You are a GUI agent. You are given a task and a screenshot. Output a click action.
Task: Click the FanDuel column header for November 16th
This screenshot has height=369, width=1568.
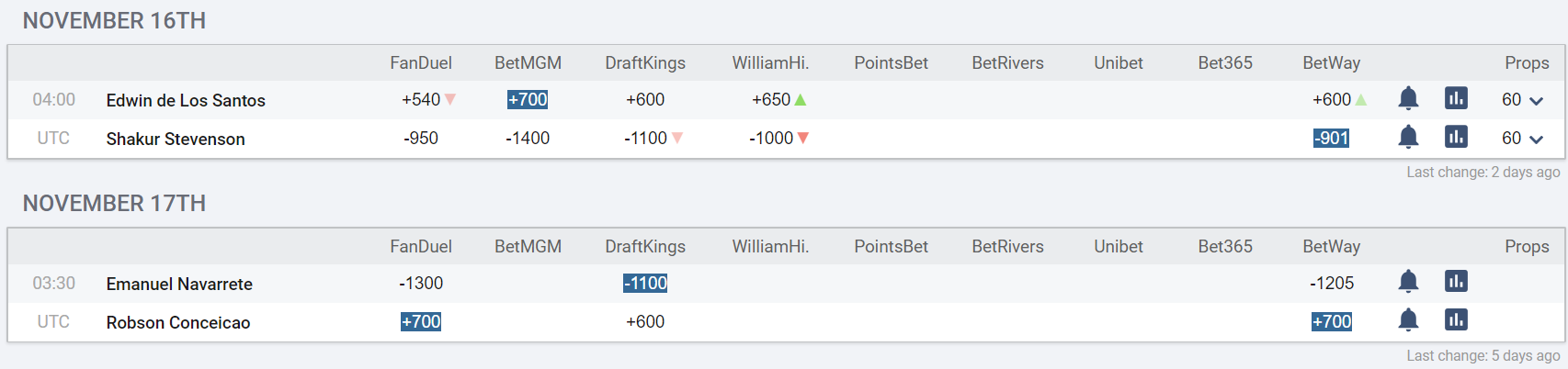pyautogui.click(x=421, y=62)
